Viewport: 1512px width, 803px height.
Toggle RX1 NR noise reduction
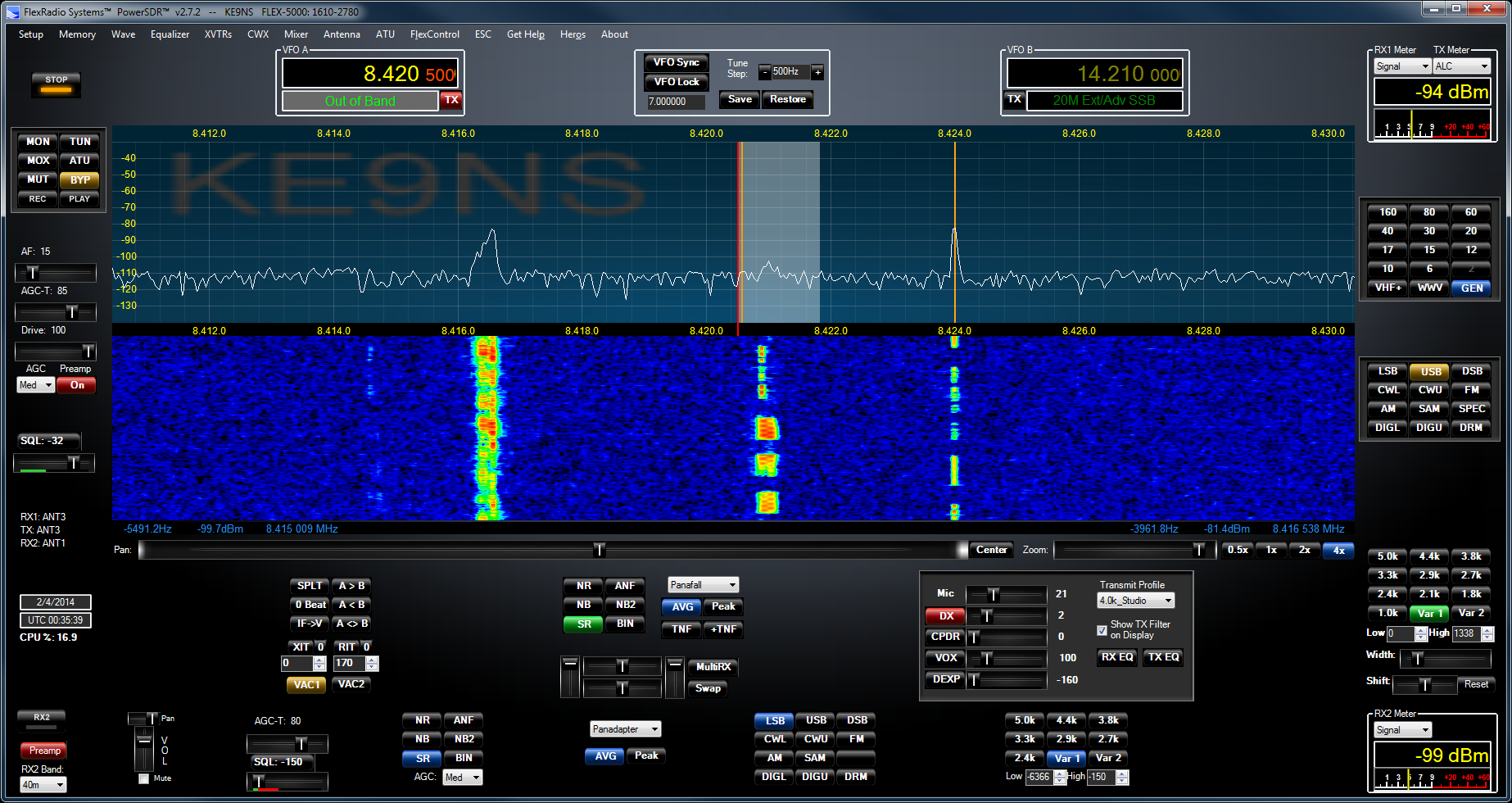click(x=583, y=586)
